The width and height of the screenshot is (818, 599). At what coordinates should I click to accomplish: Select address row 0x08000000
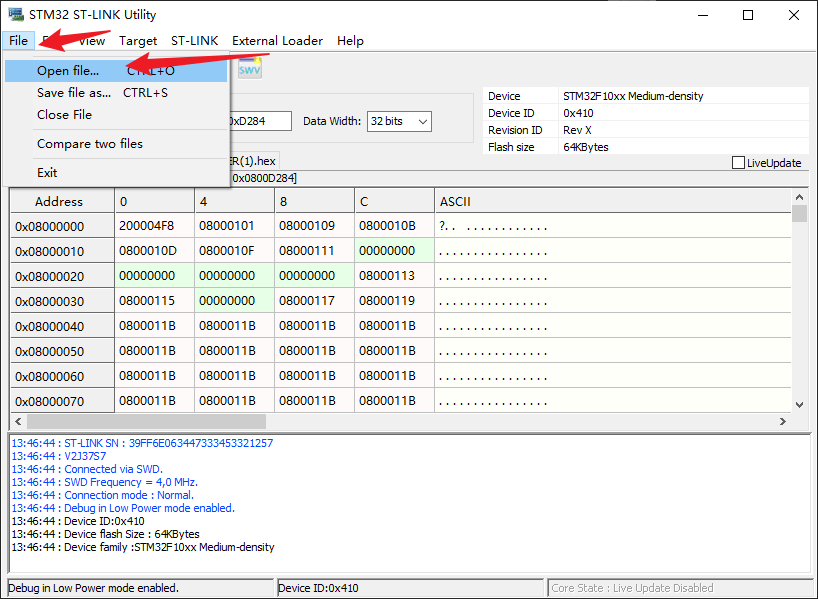coord(62,226)
